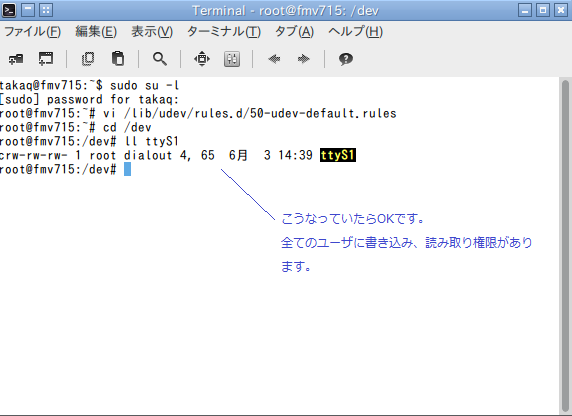Screen dimensions: 572x416
Task: Go to previous tab arrow
Action: pos(274,59)
